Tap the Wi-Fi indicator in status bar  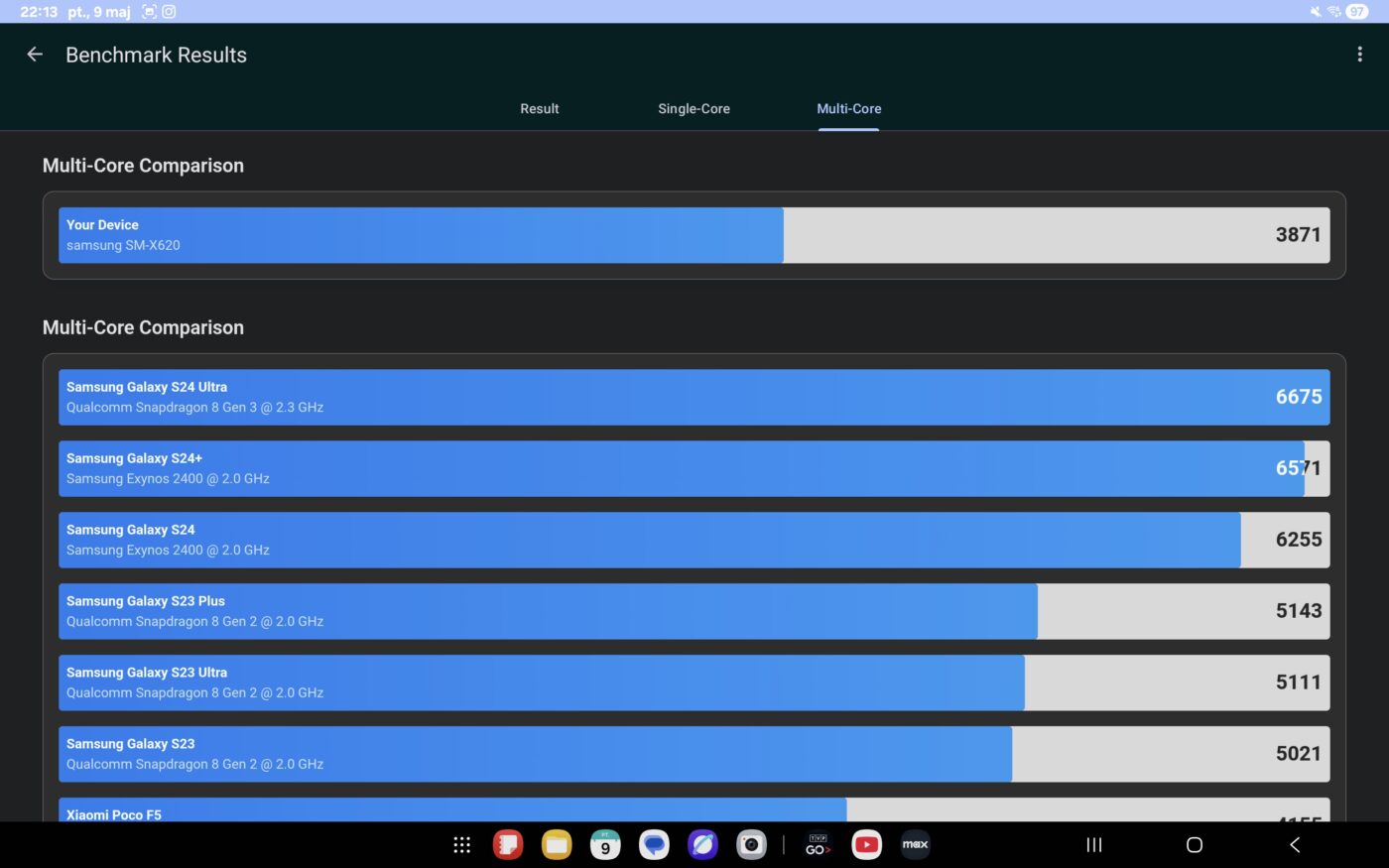click(1333, 12)
